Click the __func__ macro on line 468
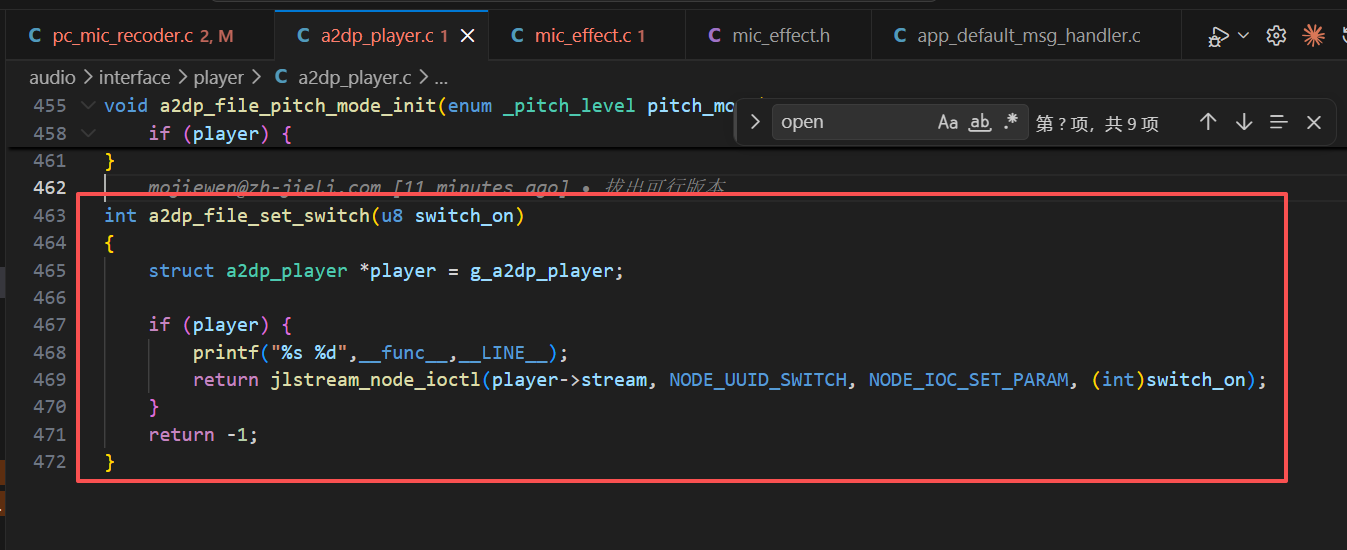The image size is (1347, 550). [403, 352]
